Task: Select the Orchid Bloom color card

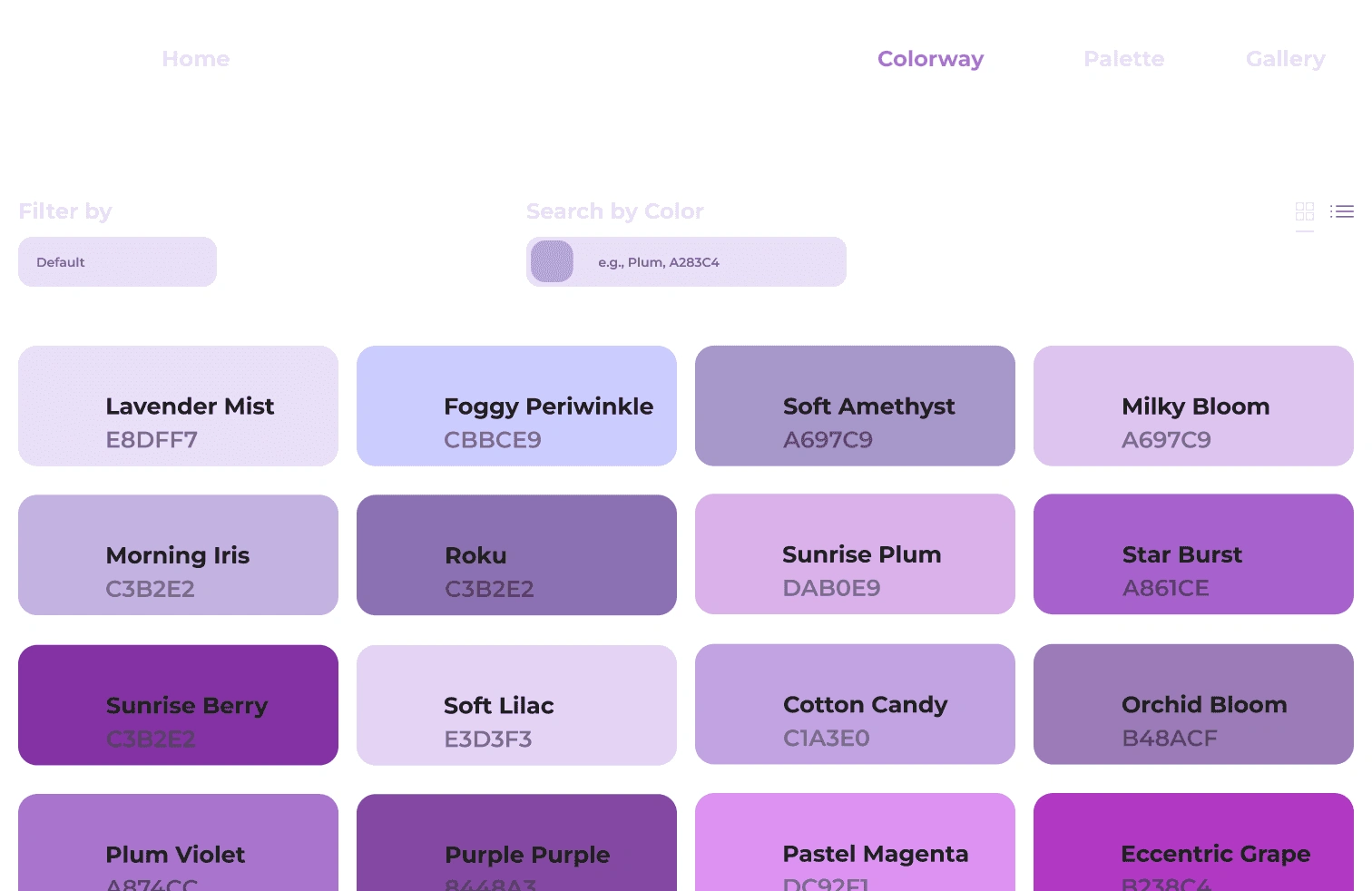Action: point(1193,704)
